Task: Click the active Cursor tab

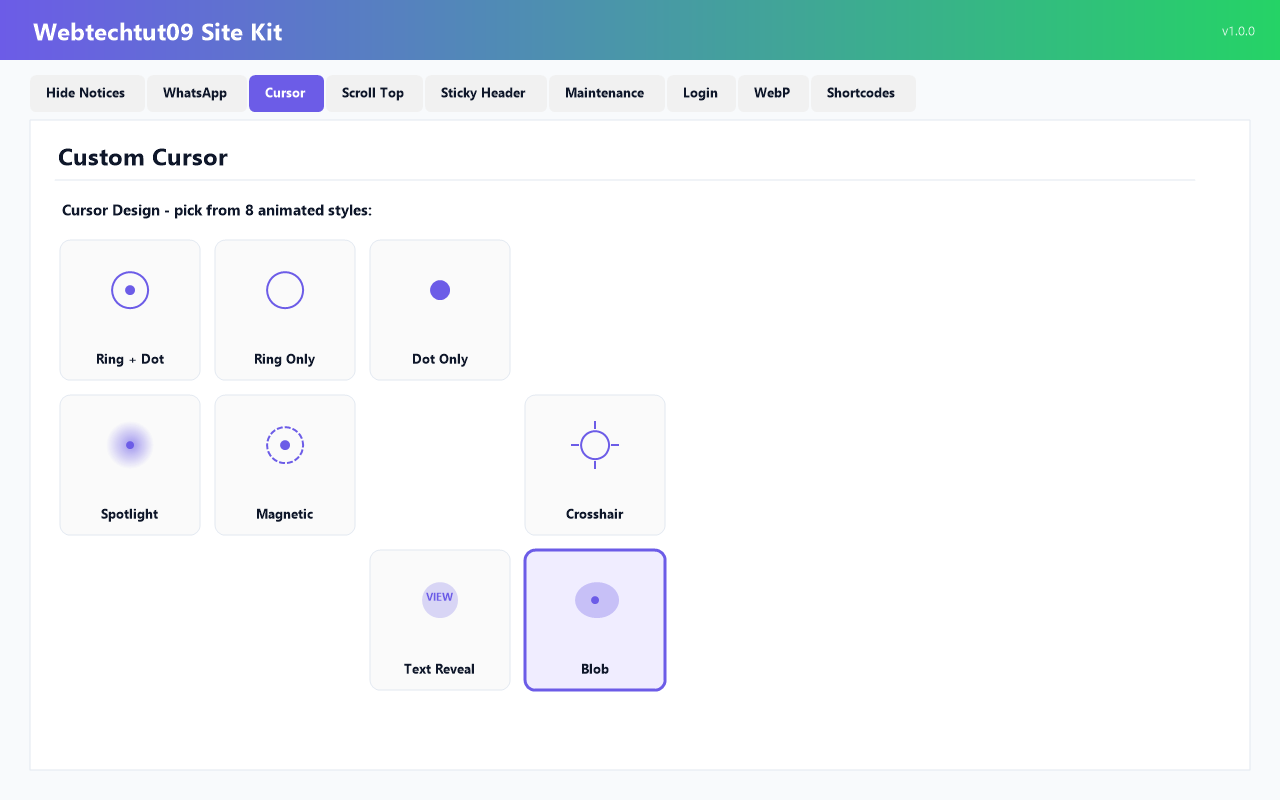Action: 286,93
